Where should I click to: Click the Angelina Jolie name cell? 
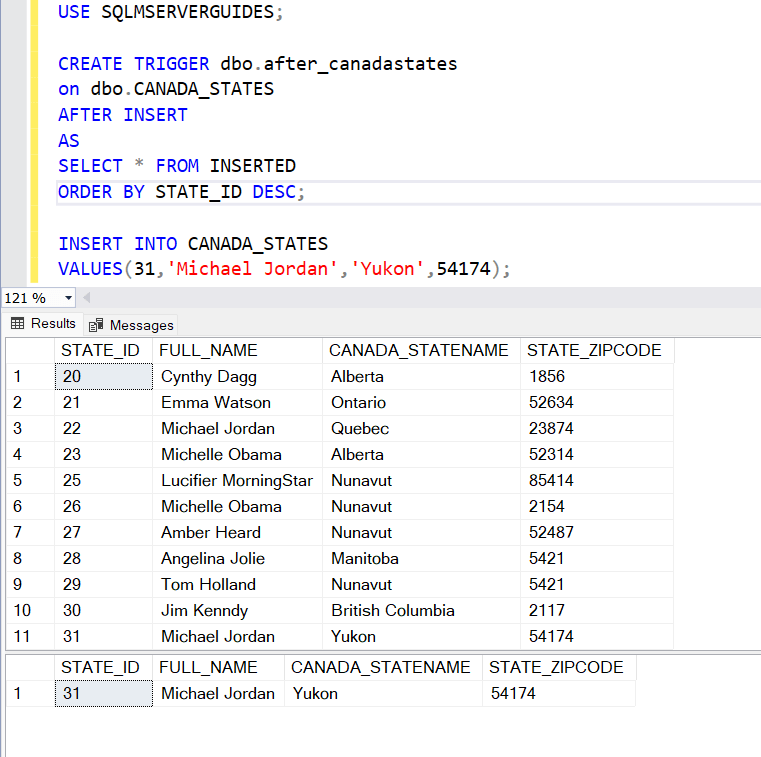coord(237,559)
